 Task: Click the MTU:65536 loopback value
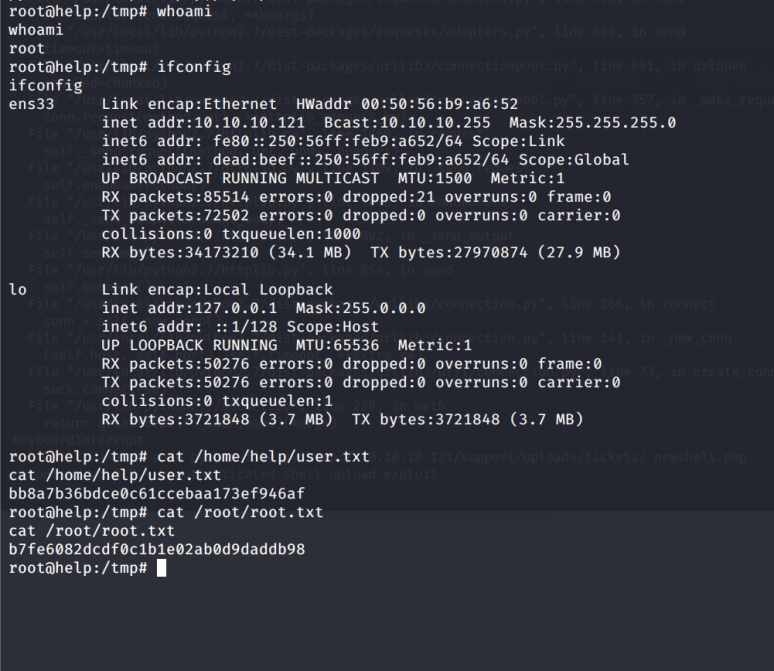pyautogui.click(x=321, y=345)
